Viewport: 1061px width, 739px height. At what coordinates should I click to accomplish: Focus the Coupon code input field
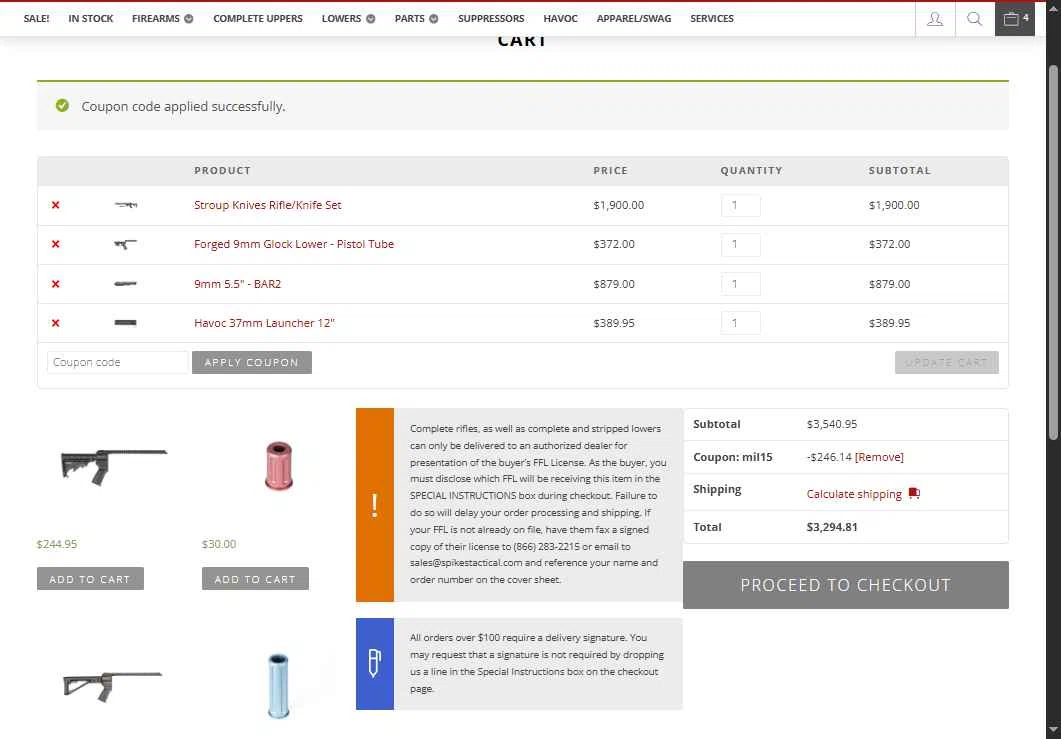(117, 363)
